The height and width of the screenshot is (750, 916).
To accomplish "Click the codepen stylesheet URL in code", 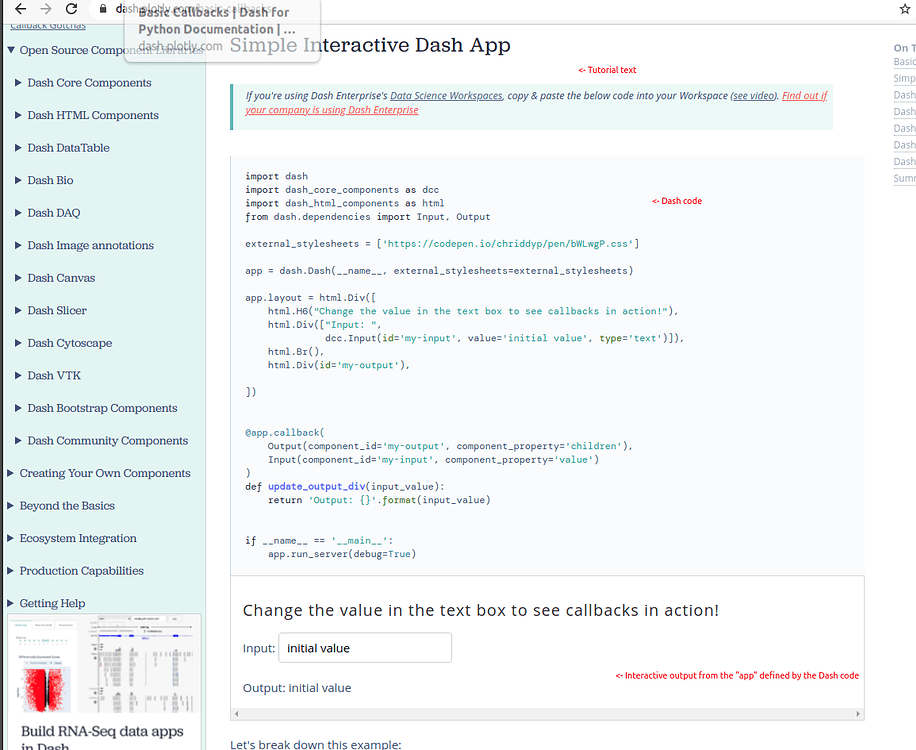I will 508,244.
